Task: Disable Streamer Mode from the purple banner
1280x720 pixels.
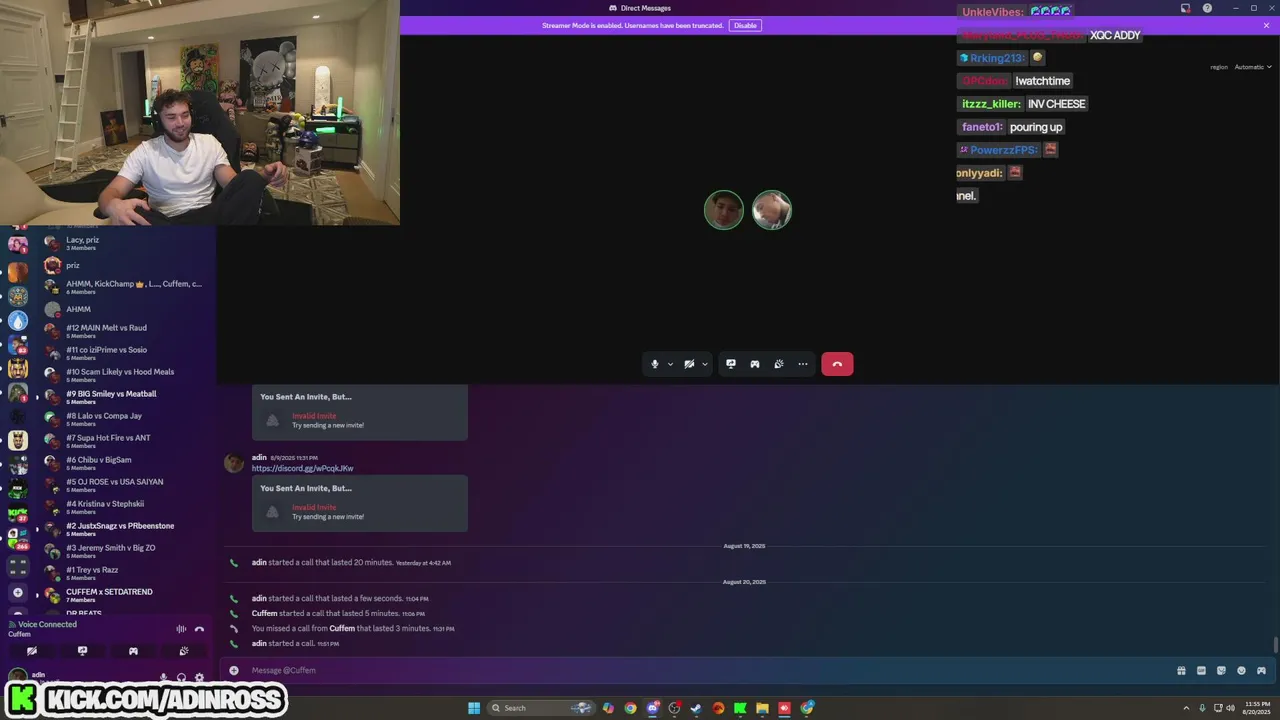Action: [x=745, y=25]
